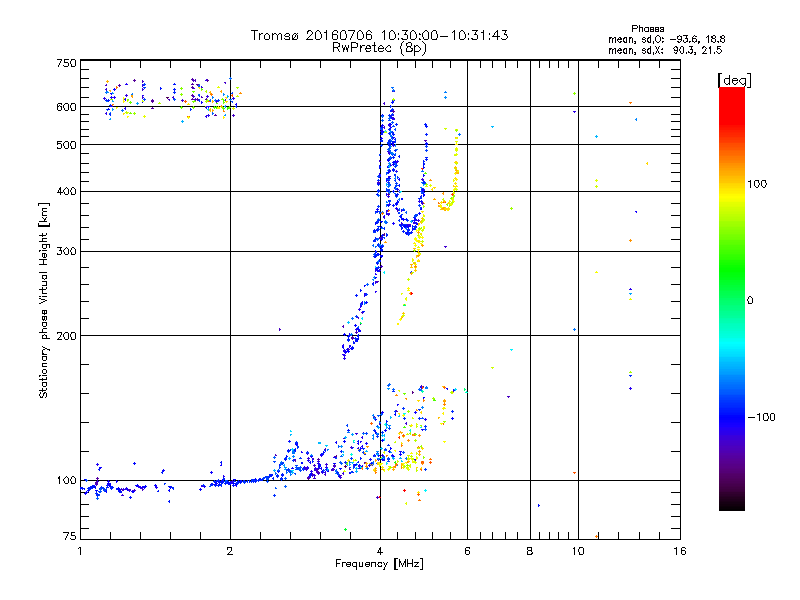Click the black bottom of the color bar
The height and width of the screenshot is (600, 800).
(732, 503)
